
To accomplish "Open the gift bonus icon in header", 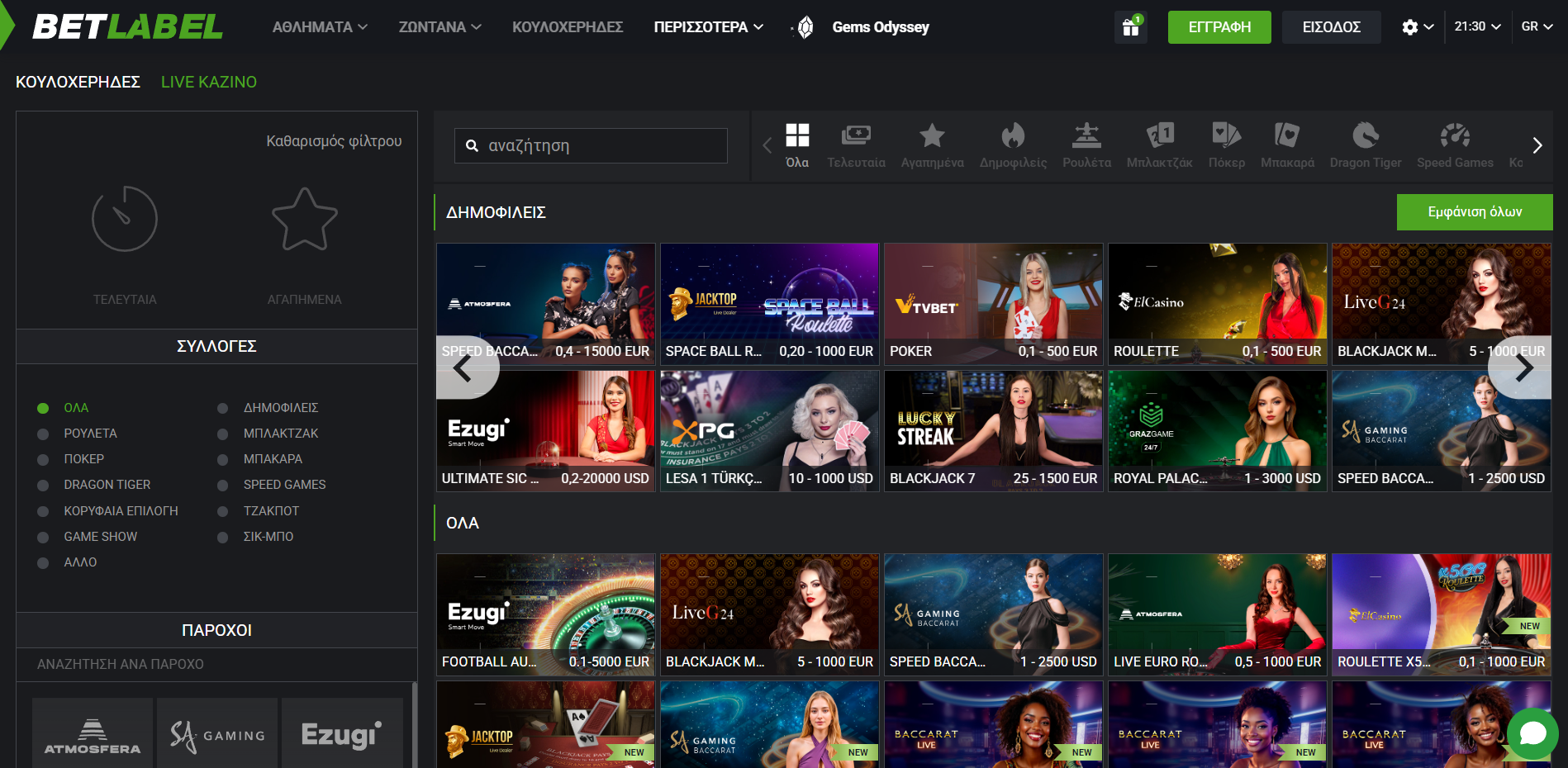I will pos(1130,27).
